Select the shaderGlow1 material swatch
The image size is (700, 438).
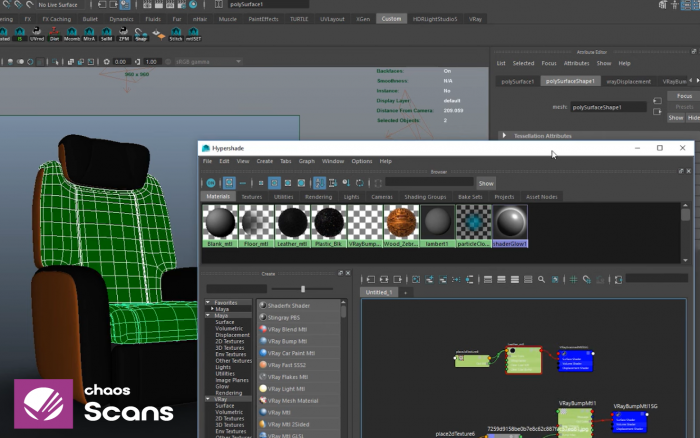coord(510,226)
